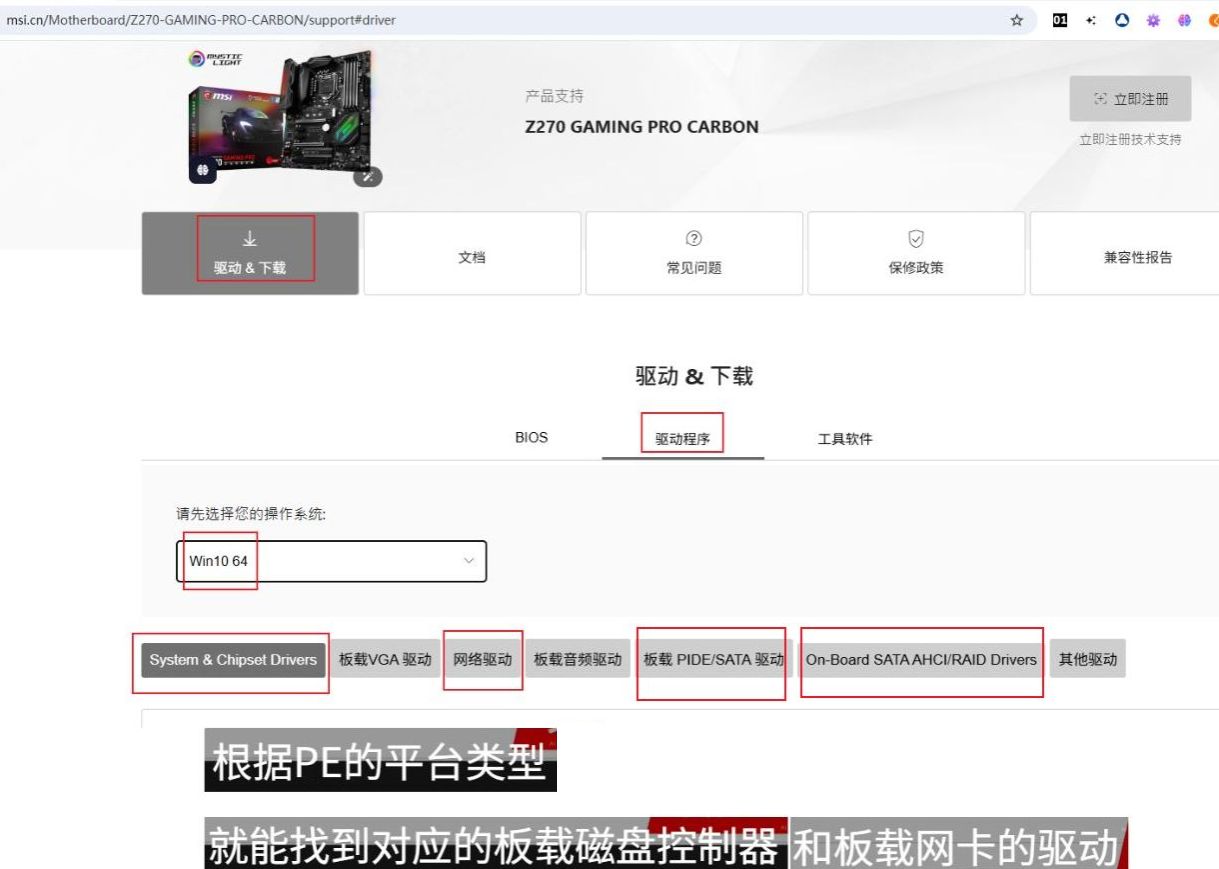Screen dimensions: 1219x869
Task: Click the 产品支持 label
Action: [554, 96]
